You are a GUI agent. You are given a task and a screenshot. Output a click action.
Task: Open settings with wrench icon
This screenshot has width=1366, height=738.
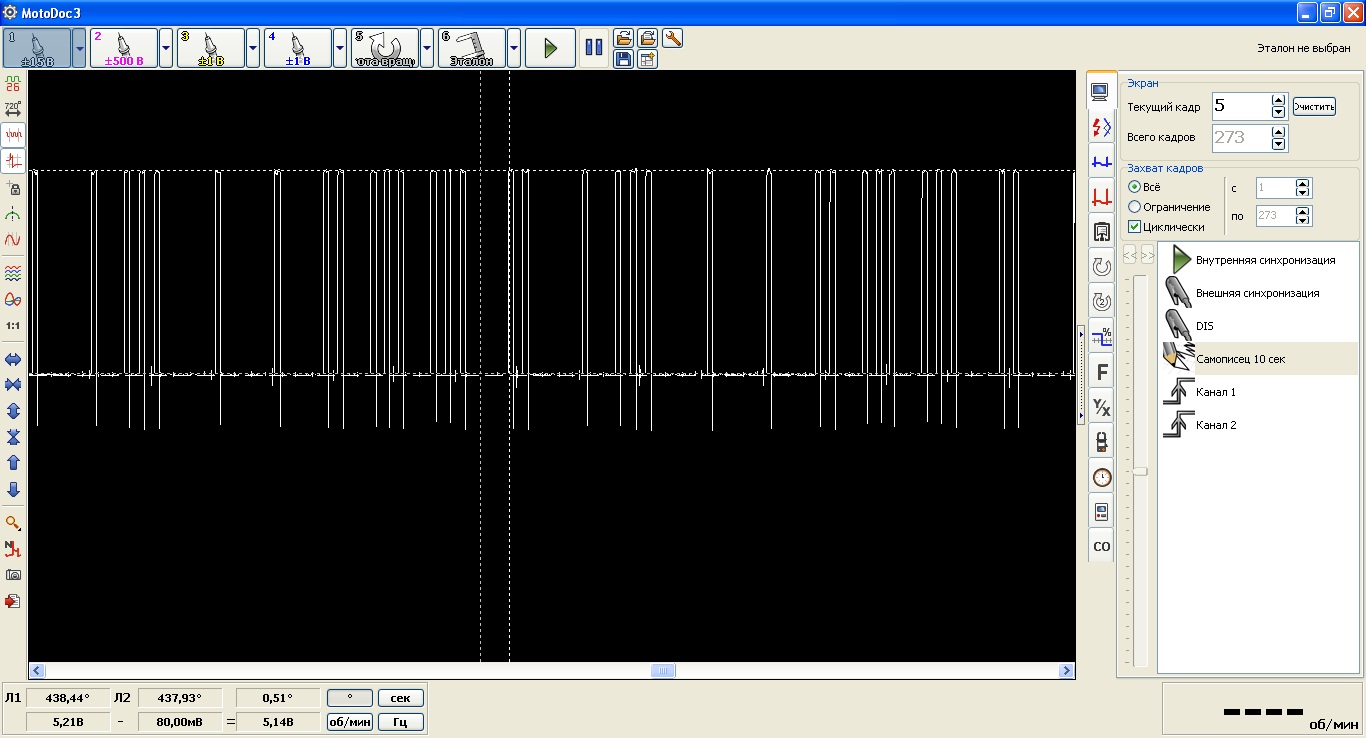pyautogui.click(x=672, y=38)
